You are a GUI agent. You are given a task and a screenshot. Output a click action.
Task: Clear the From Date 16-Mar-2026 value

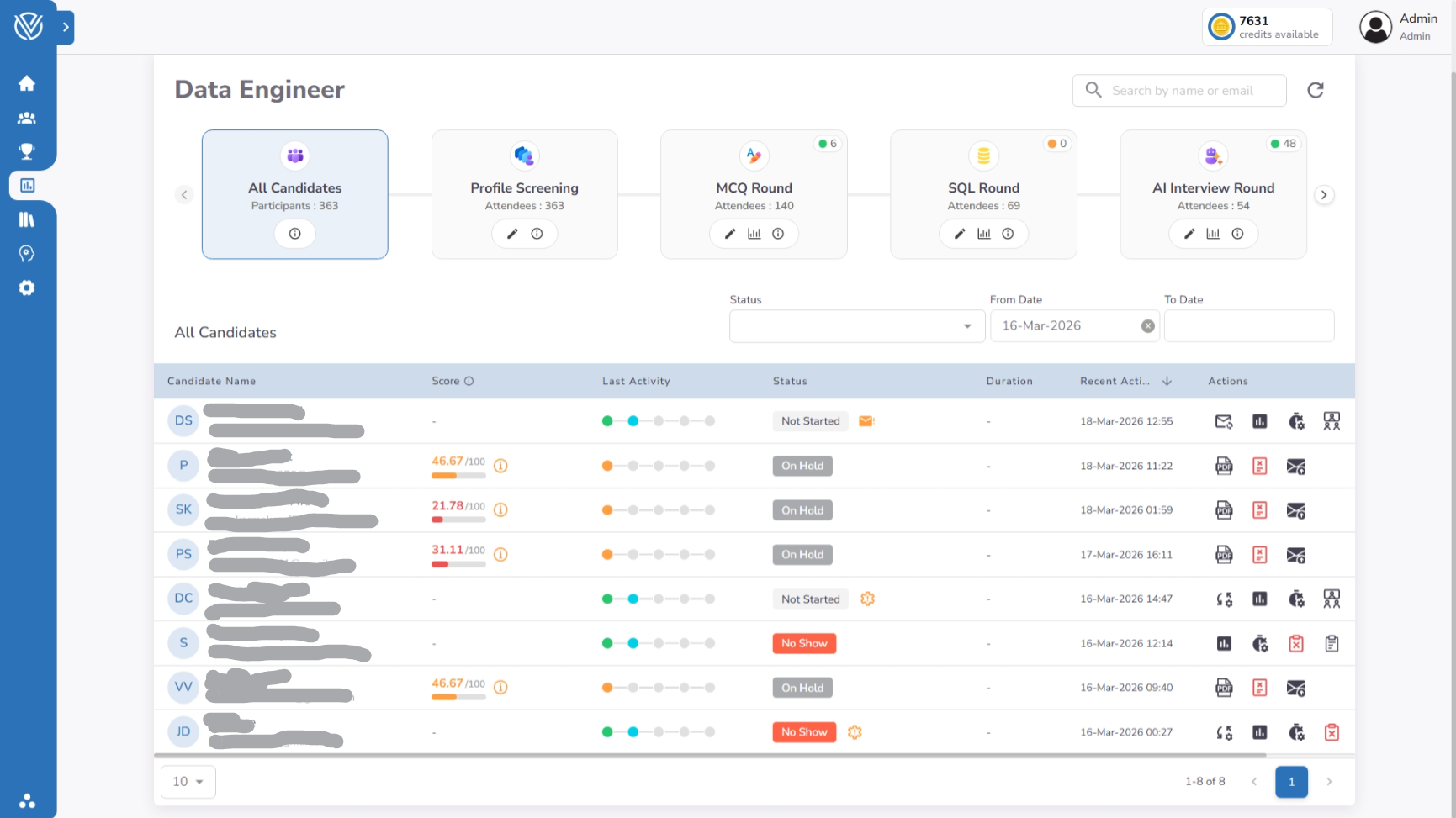click(1147, 326)
